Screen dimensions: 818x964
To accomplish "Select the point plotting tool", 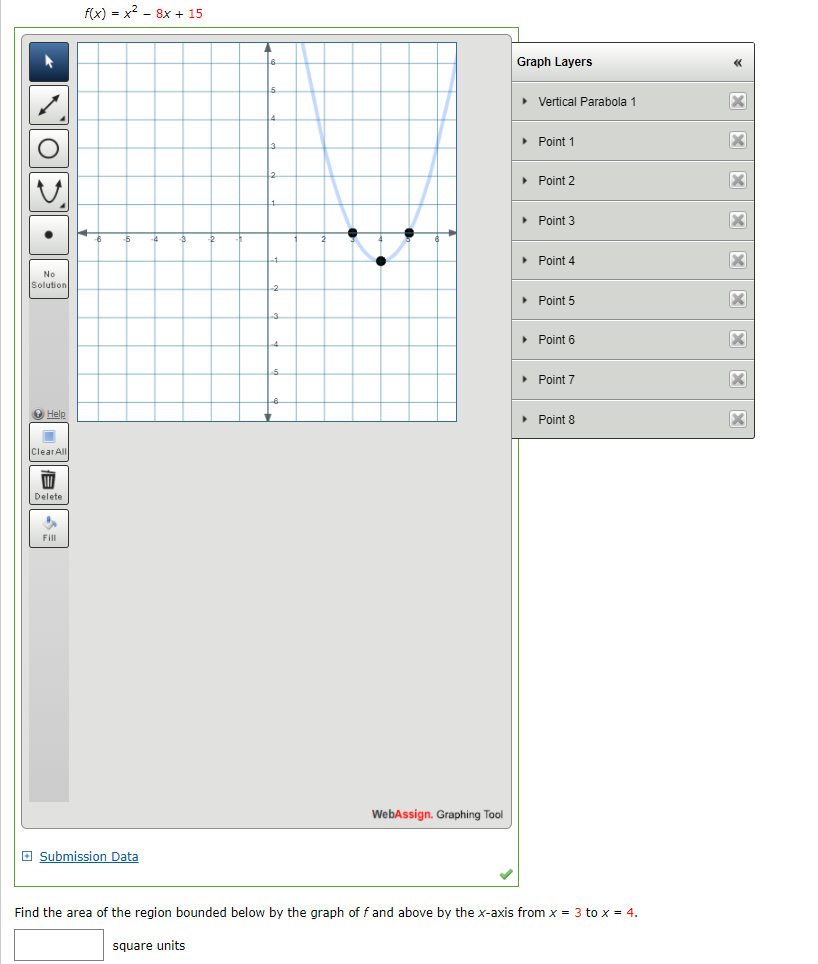I will [x=48, y=234].
